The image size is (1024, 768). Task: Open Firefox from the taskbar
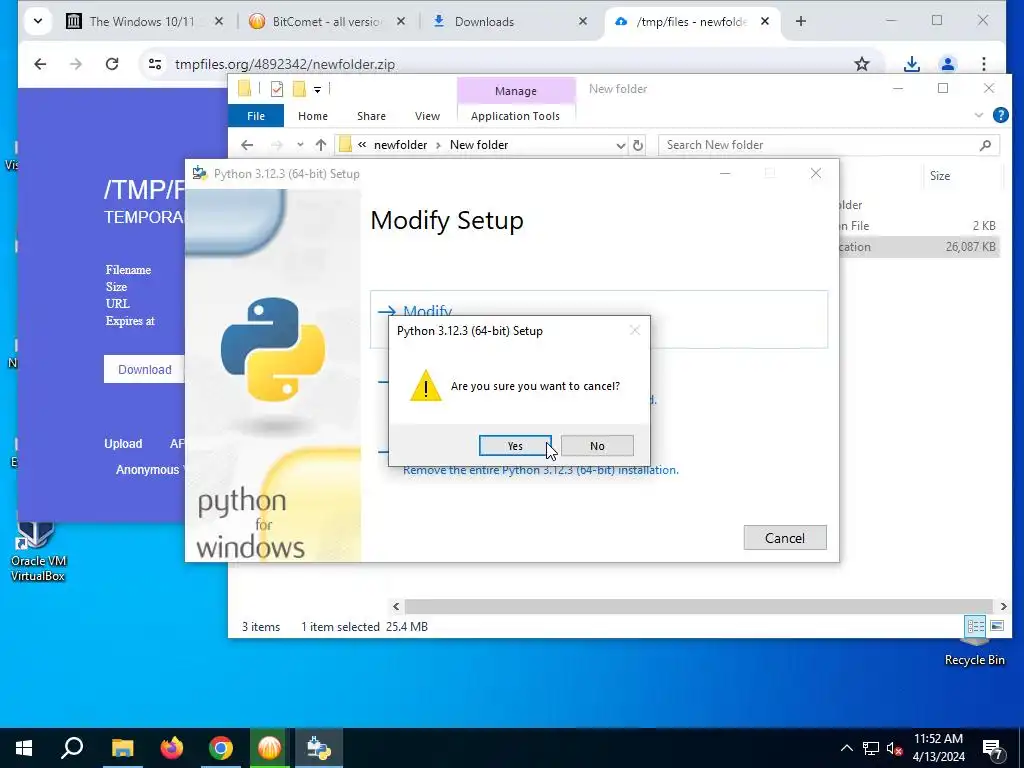coord(172,748)
